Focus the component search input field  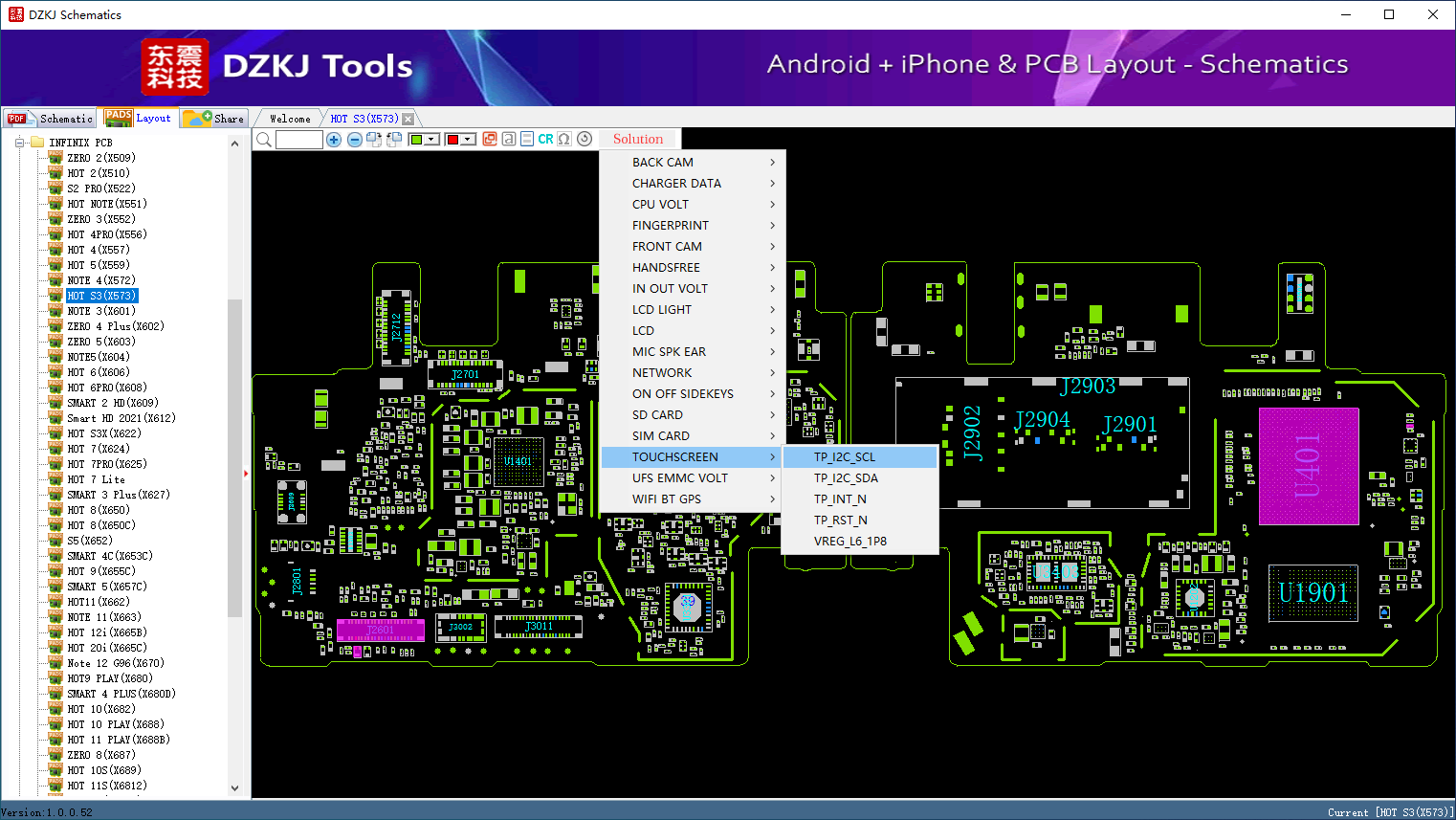[299, 140]
